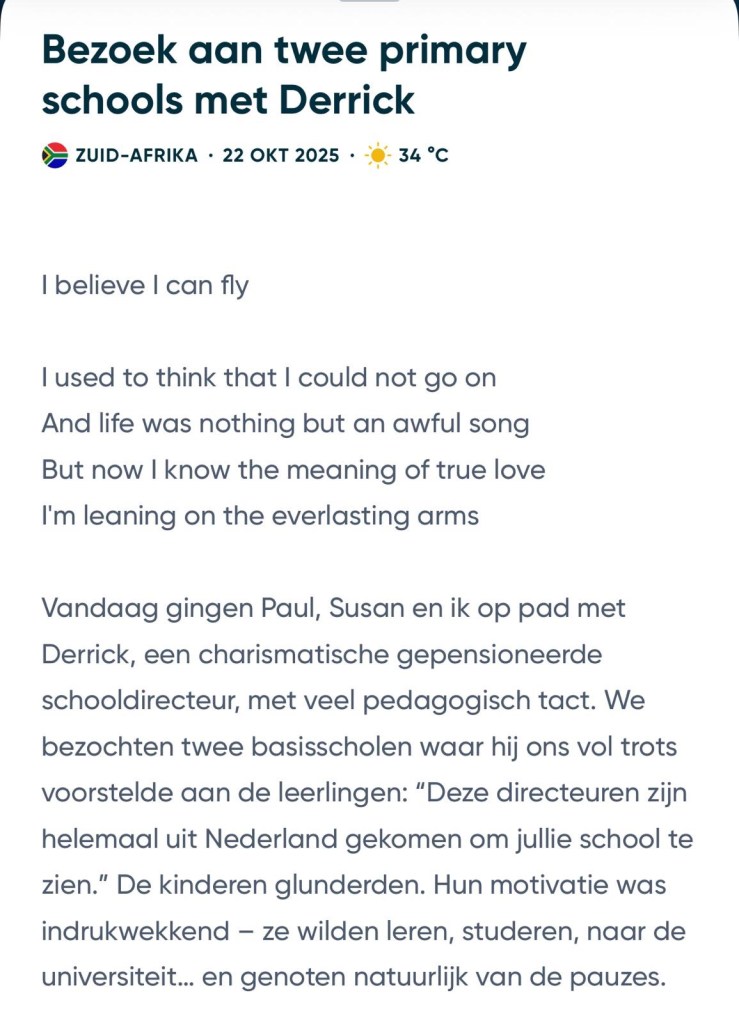Click the date 22 OKT 2025
739x1023 pixels.
(281, 156)
